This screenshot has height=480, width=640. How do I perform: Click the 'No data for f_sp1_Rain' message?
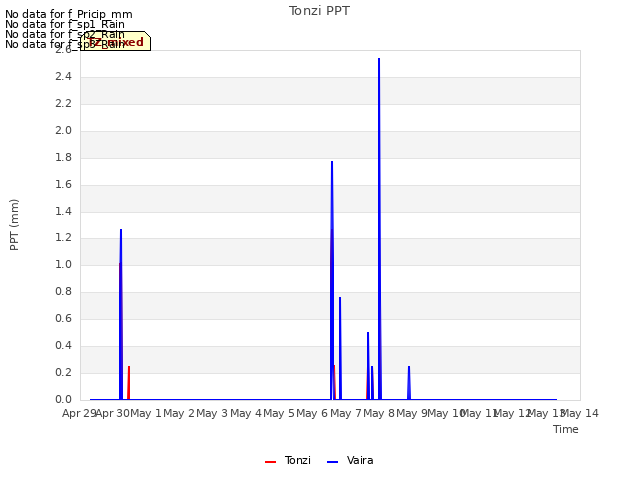click(x=65, y=24)
